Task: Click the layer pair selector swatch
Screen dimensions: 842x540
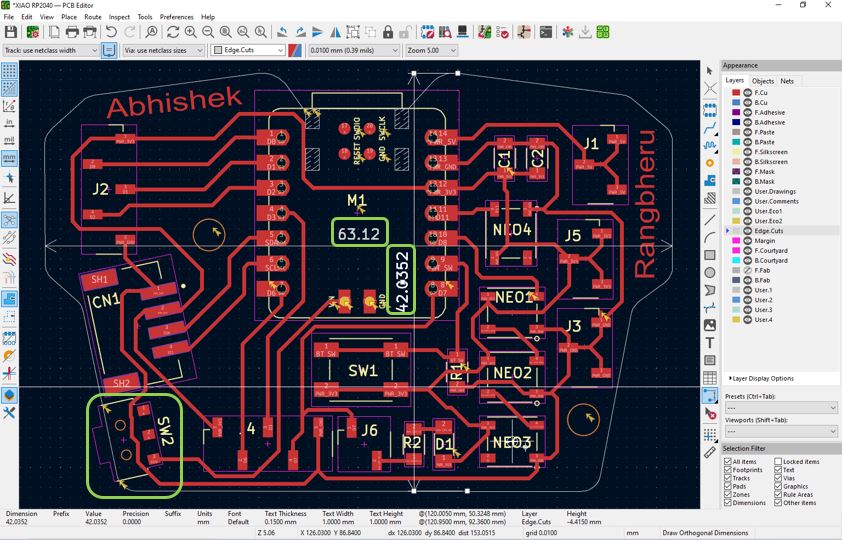Action: pos(295,50)
